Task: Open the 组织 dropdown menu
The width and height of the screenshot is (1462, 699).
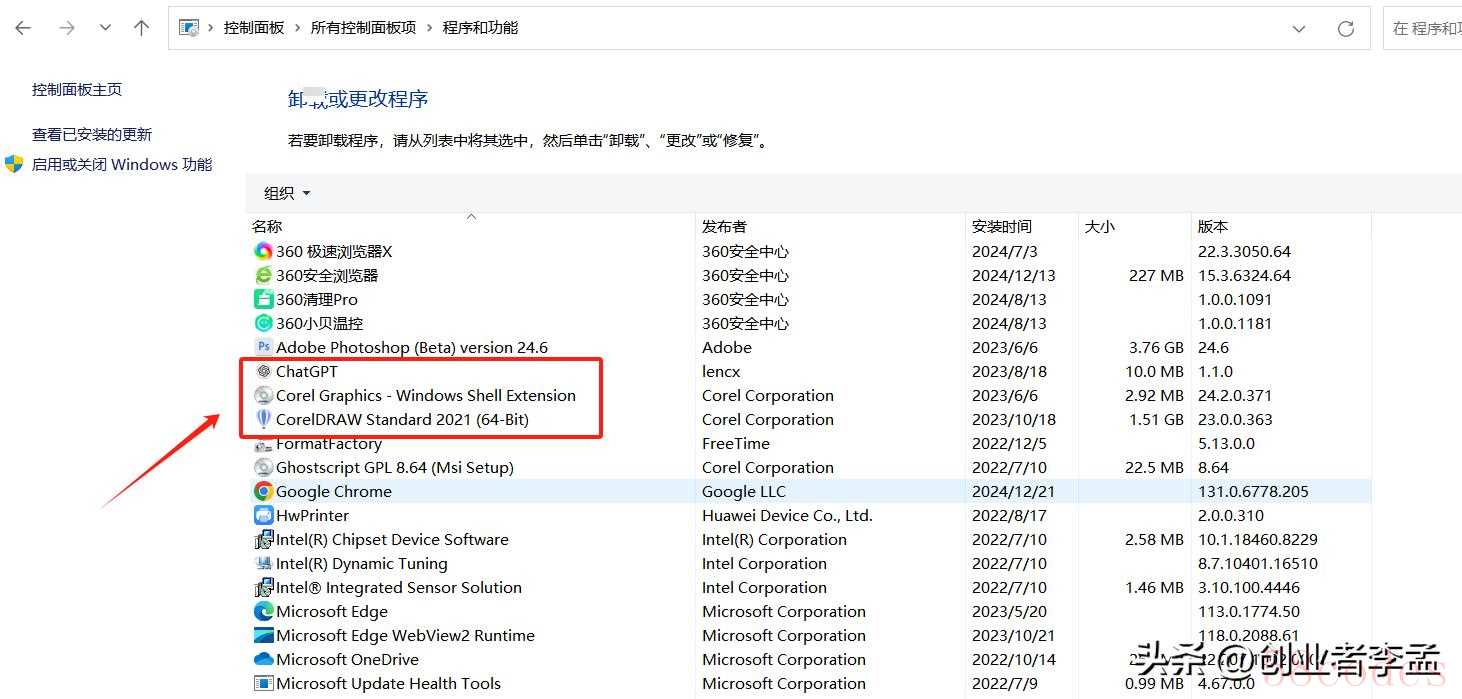Action: point(287,193)
